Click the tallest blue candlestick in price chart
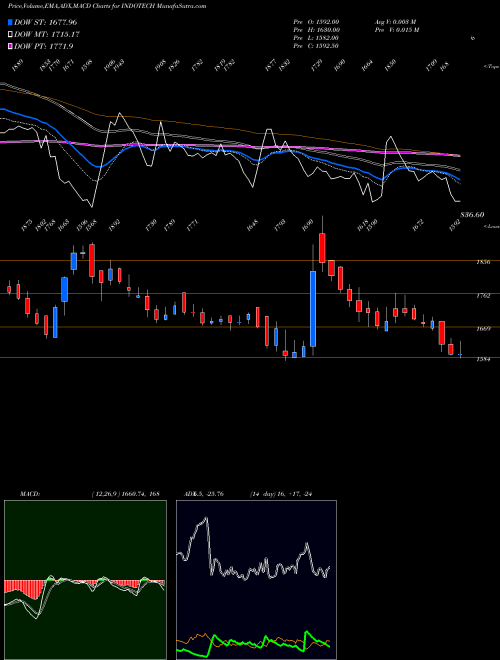The image size is (500, 660). point(313,309)
